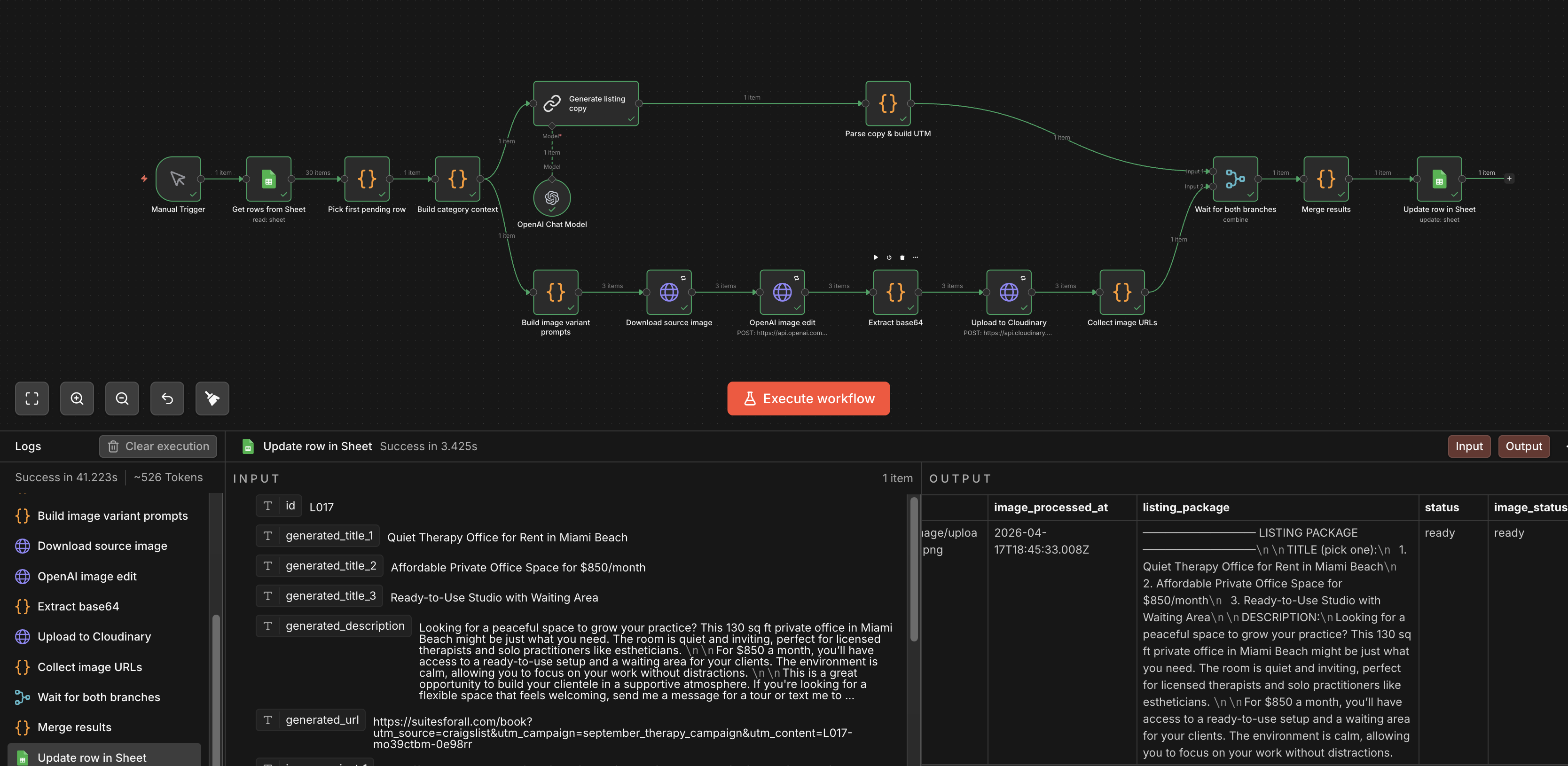The height and width of the screenshot is (766, 1568).
Task: Open OpenAI image edit log entry
Action: point(104,576)
